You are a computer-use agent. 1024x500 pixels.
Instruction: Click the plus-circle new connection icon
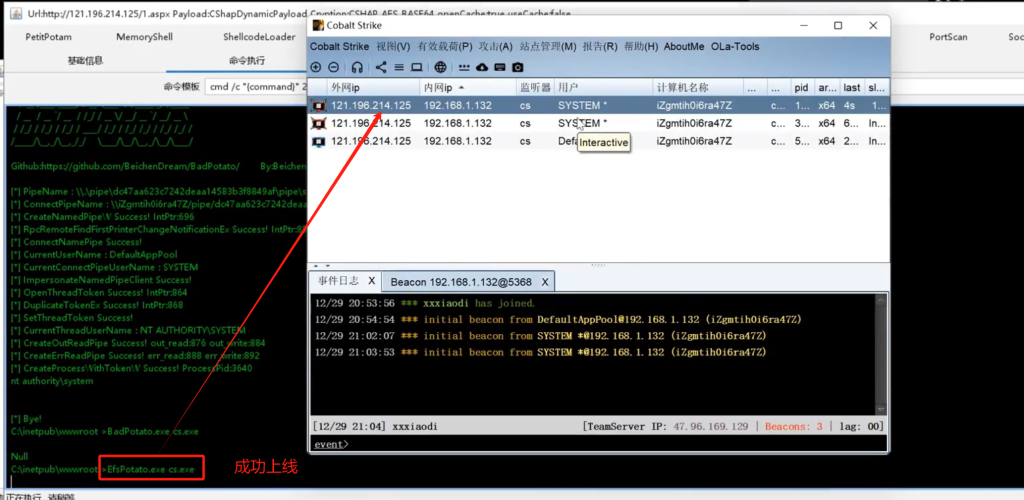[x=315, y=67]
